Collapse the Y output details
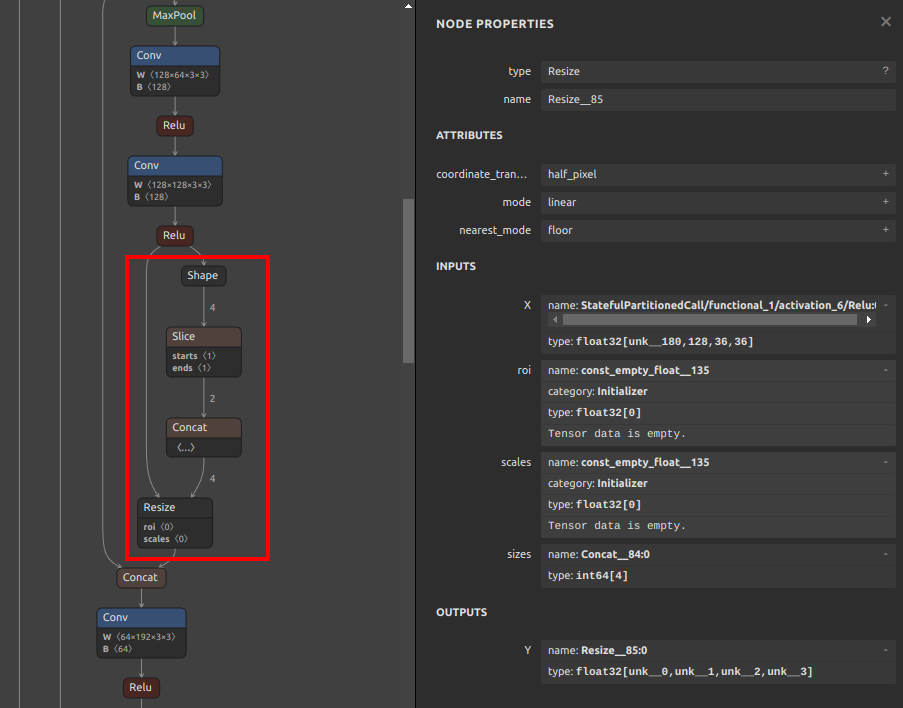 coord(886,650)
